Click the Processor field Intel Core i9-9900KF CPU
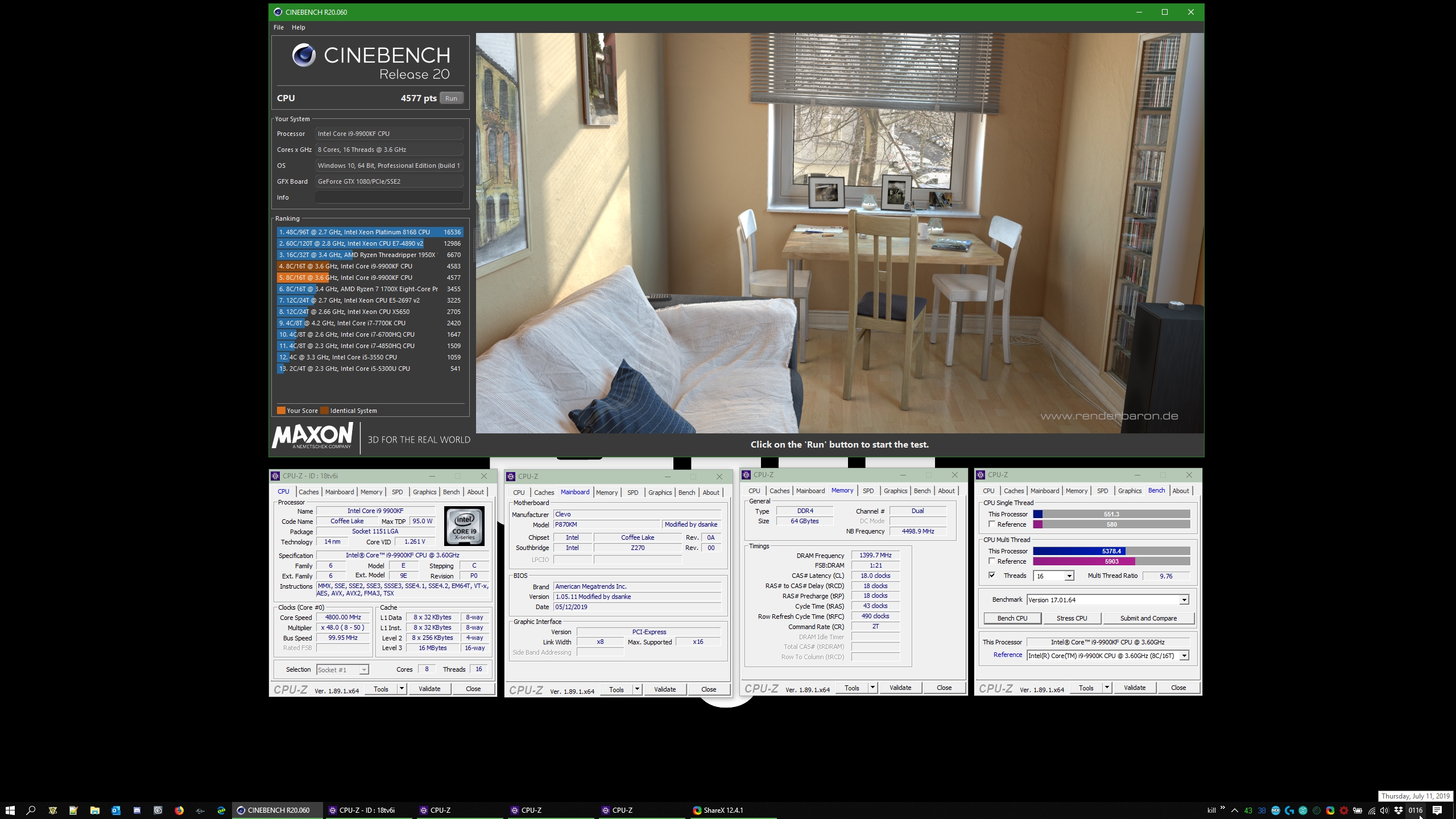 click(x=389, y=134)
